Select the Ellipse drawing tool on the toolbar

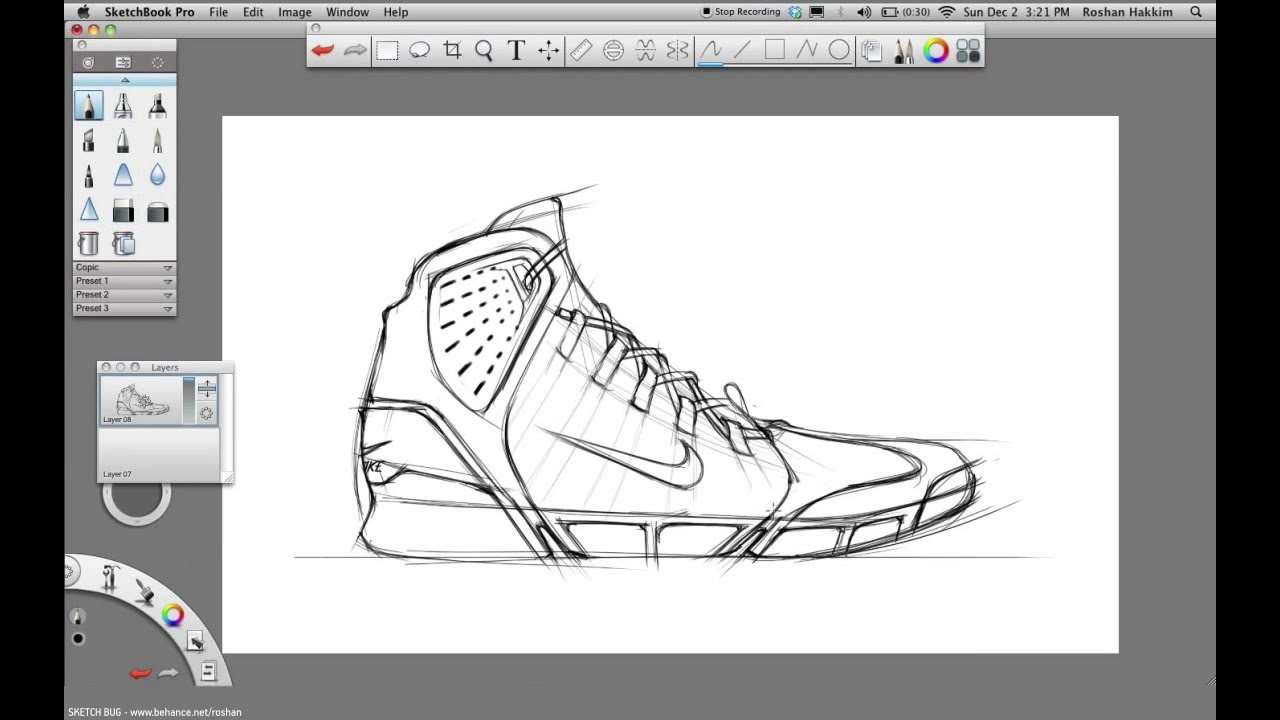coord(840,49)
